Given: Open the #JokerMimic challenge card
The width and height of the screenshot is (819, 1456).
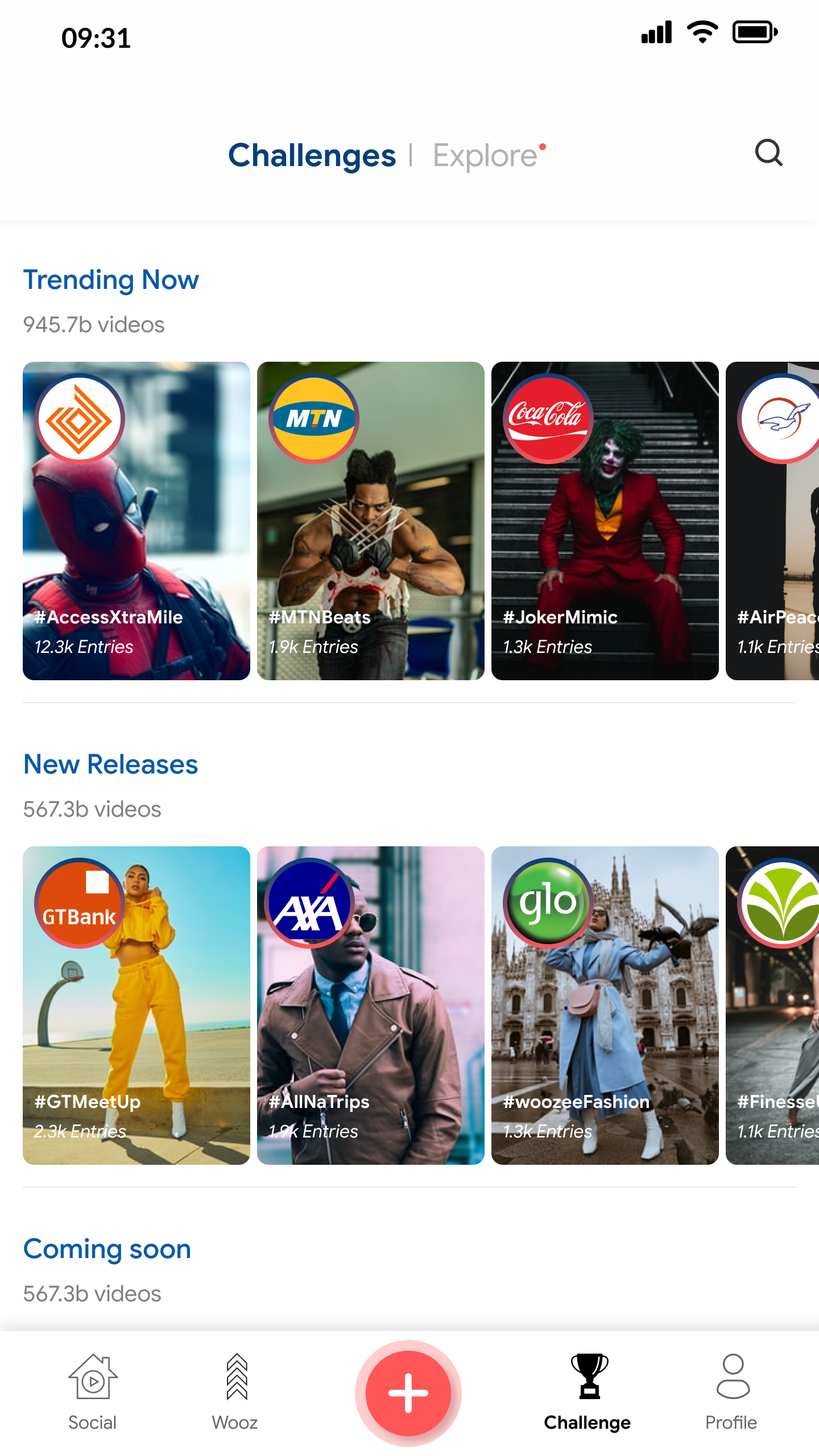Looking at the screenshot, I should 605,521.
